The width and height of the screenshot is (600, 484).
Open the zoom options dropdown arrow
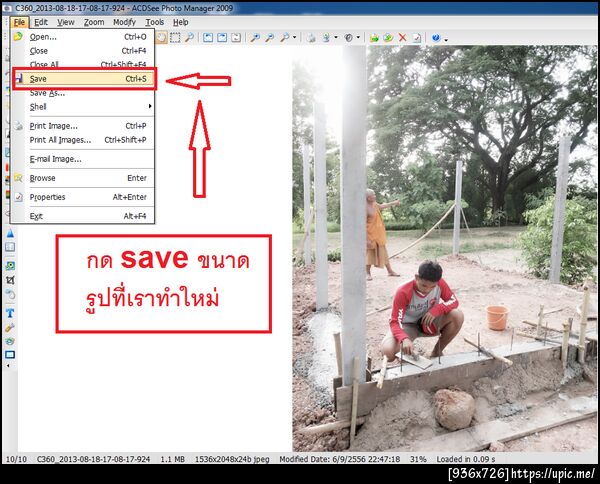pos(294,37)
